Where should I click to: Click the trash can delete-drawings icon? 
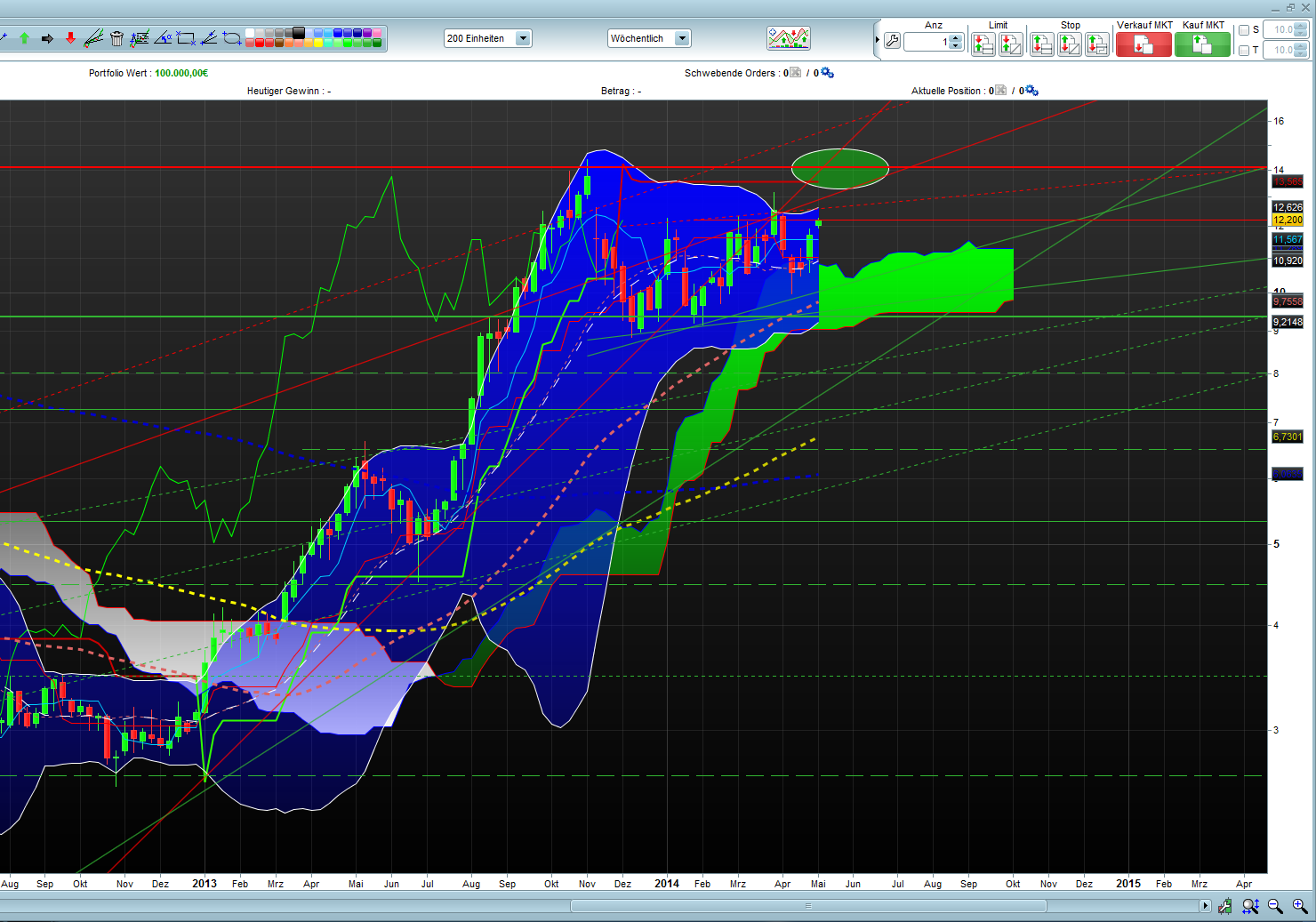(x=116, y=38)
